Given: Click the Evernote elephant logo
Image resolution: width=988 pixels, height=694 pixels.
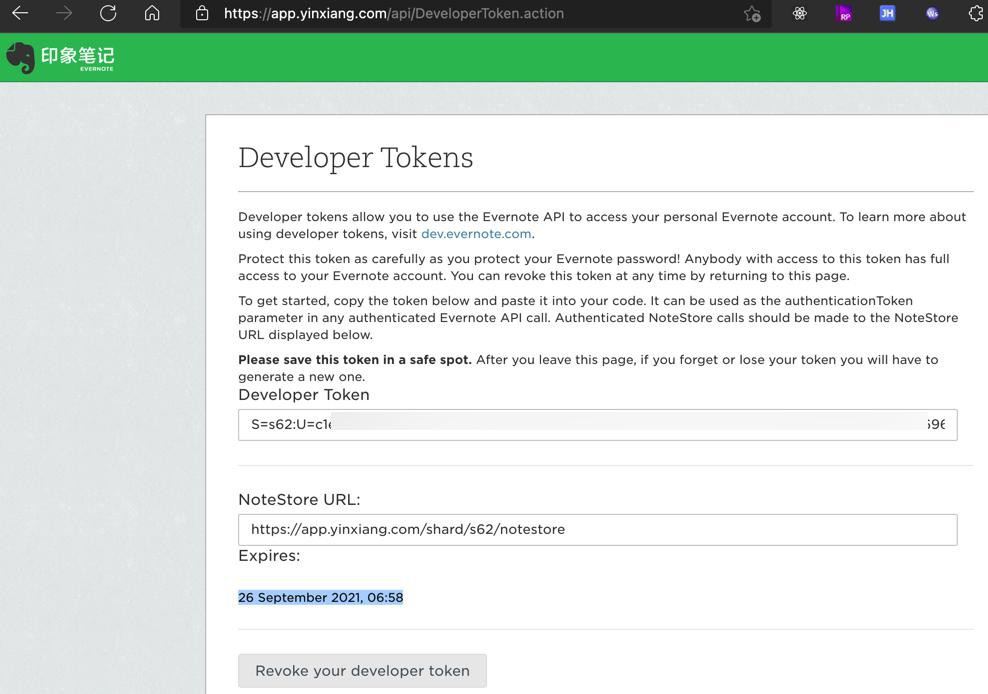Looking at the screenshot, I should point(20,58).
